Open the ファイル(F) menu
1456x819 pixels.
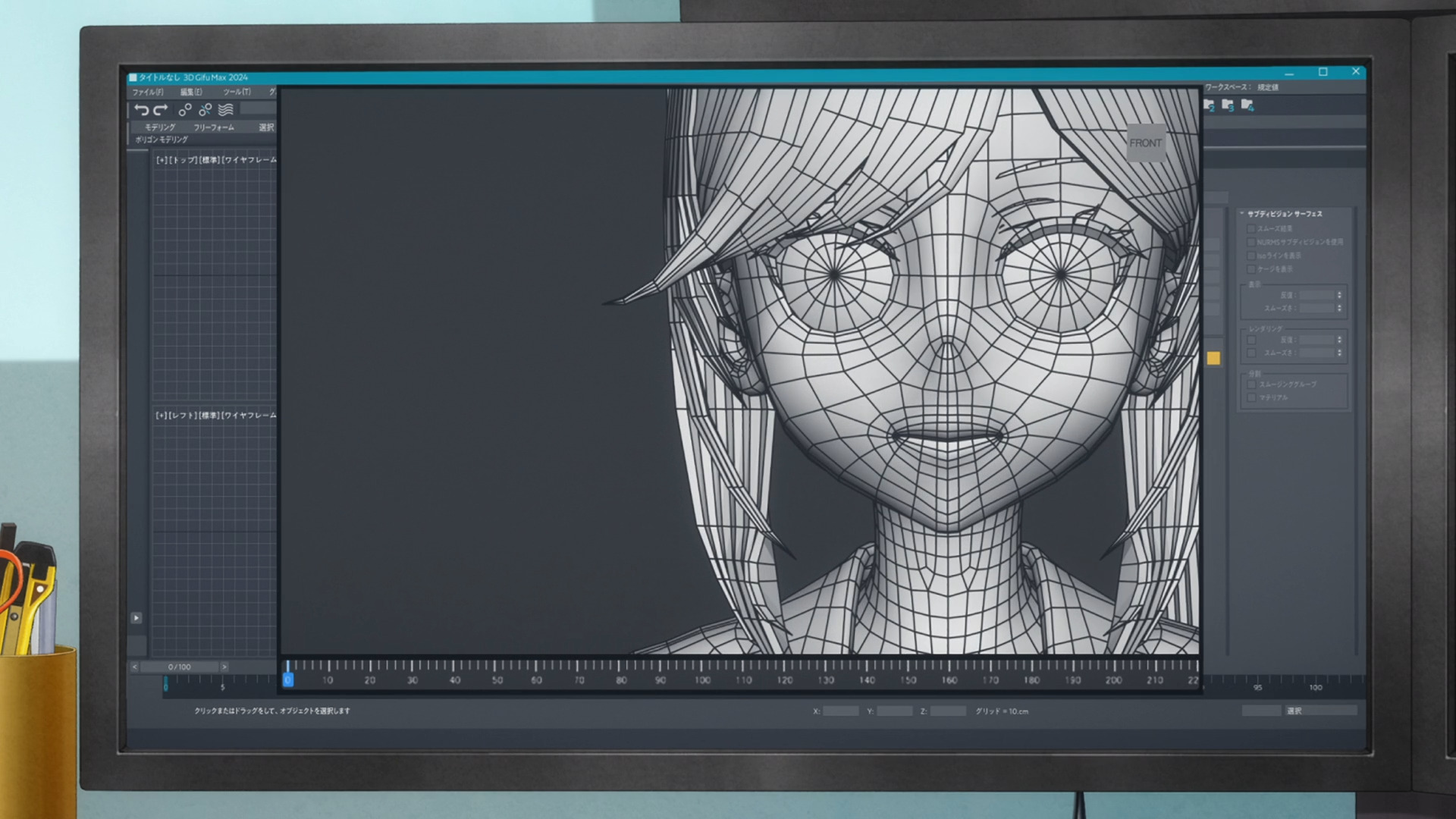click(x=148, y=93)
